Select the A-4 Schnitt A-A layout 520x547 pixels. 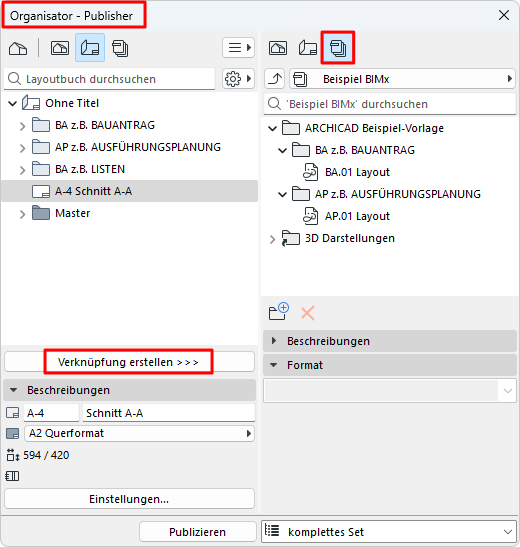pos(130,191)
